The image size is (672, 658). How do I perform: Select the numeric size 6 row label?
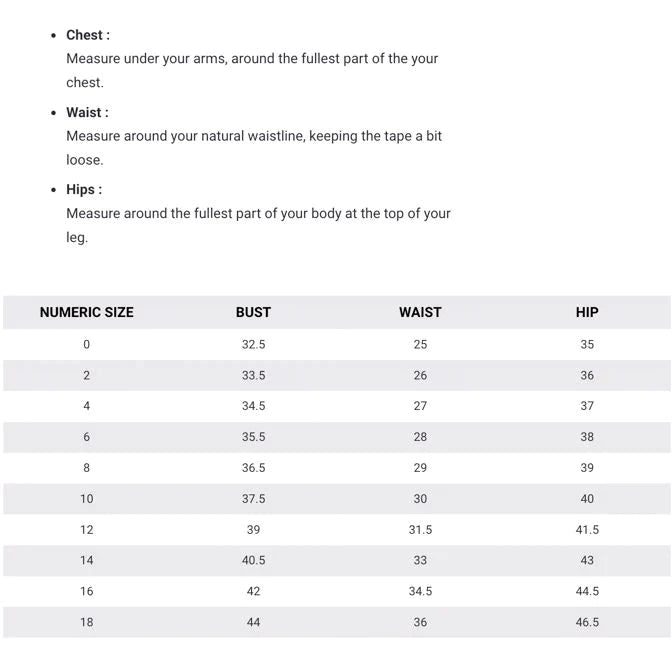(x=86, y=437)
